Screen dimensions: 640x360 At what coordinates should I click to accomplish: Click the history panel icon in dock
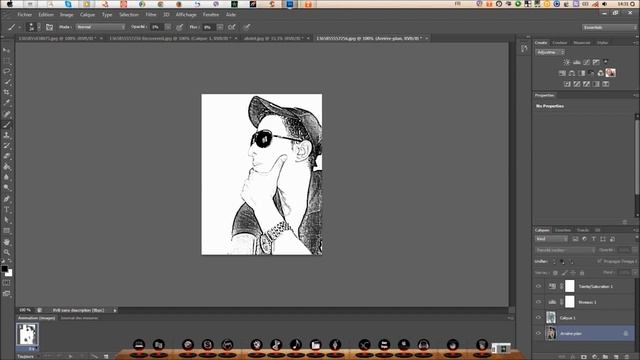click(524, 49)
